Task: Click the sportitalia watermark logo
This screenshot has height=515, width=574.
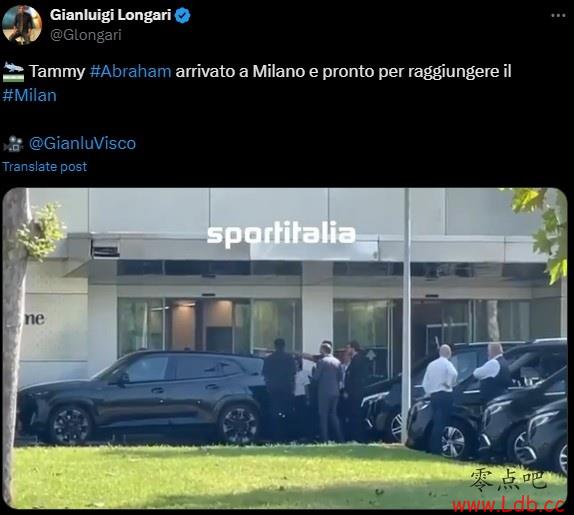Action: 281,234
